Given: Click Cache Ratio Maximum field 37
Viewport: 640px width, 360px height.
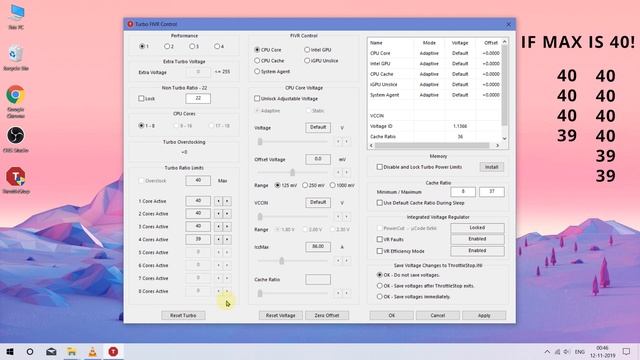Looking at the screenshot, I should coord(491,191).
